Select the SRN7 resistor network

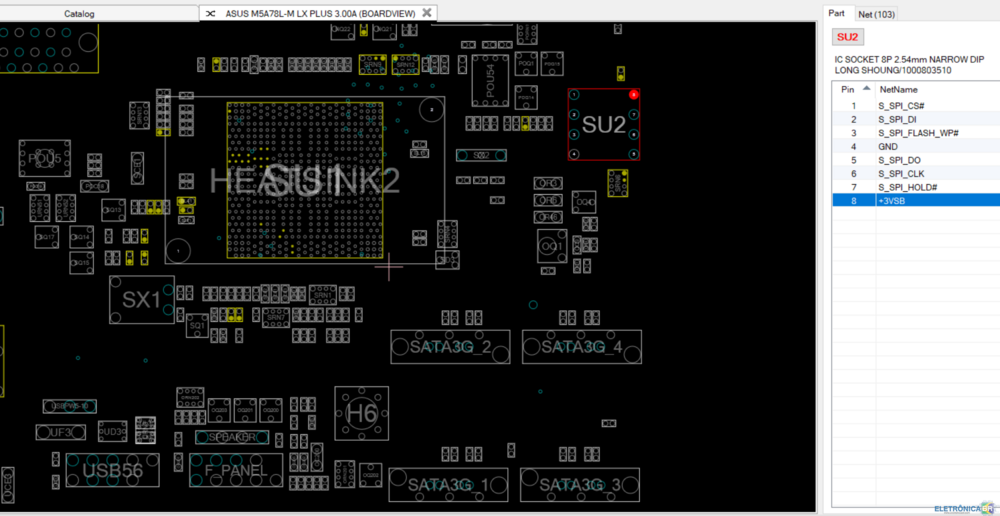point(276,317)
